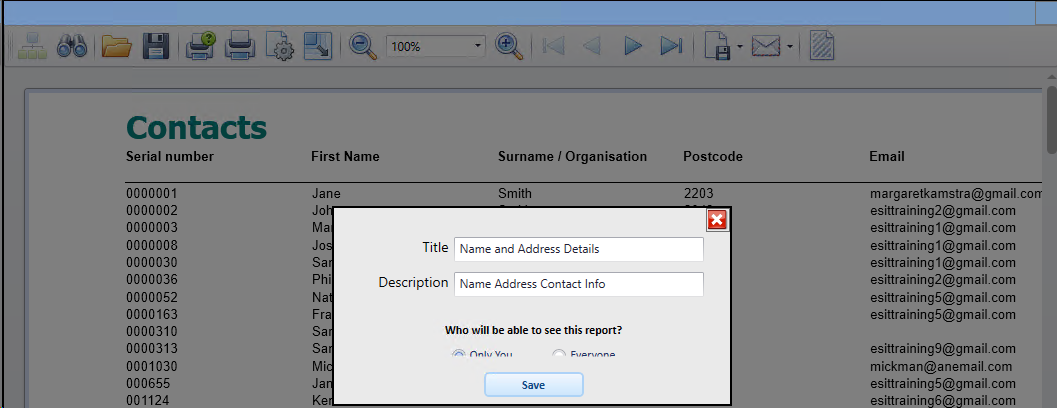Click the Save button in the dialog

coord(533,385)
